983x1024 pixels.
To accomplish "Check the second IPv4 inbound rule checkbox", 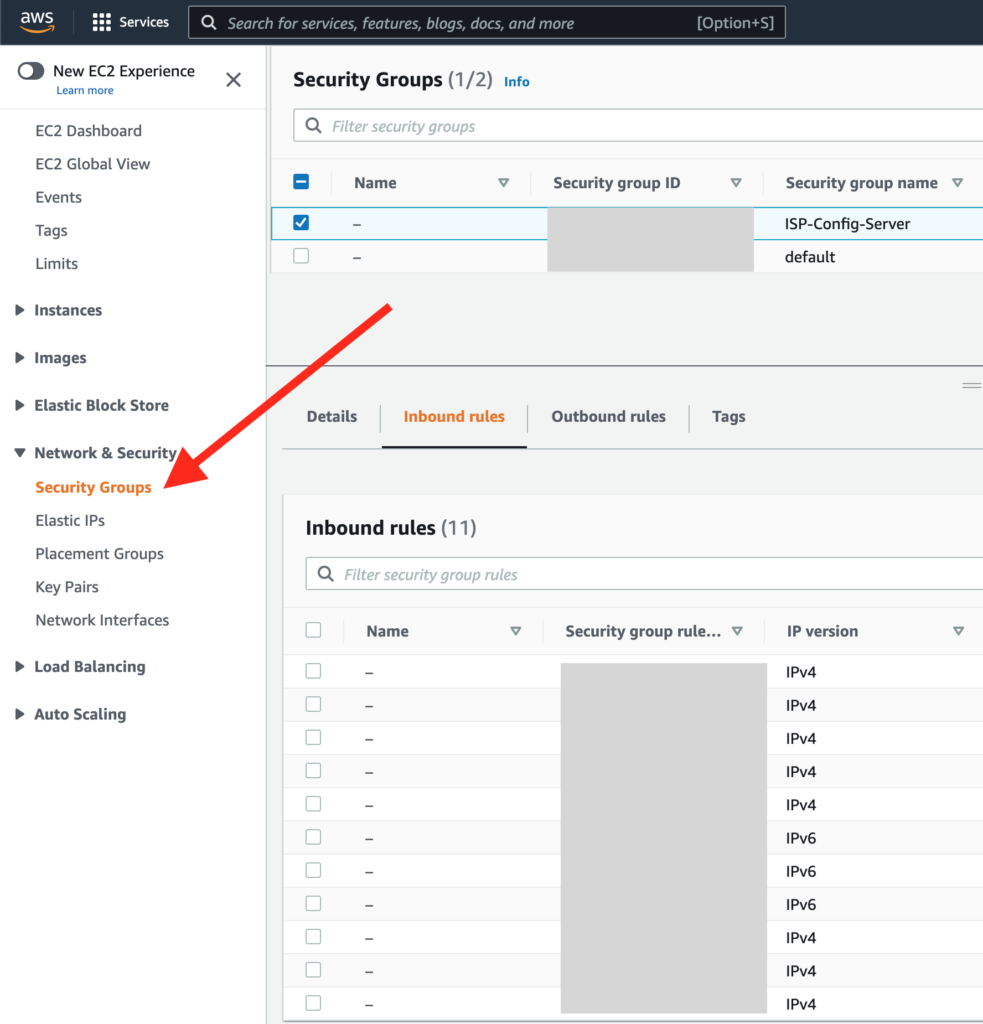I will [x=314, y=704].
